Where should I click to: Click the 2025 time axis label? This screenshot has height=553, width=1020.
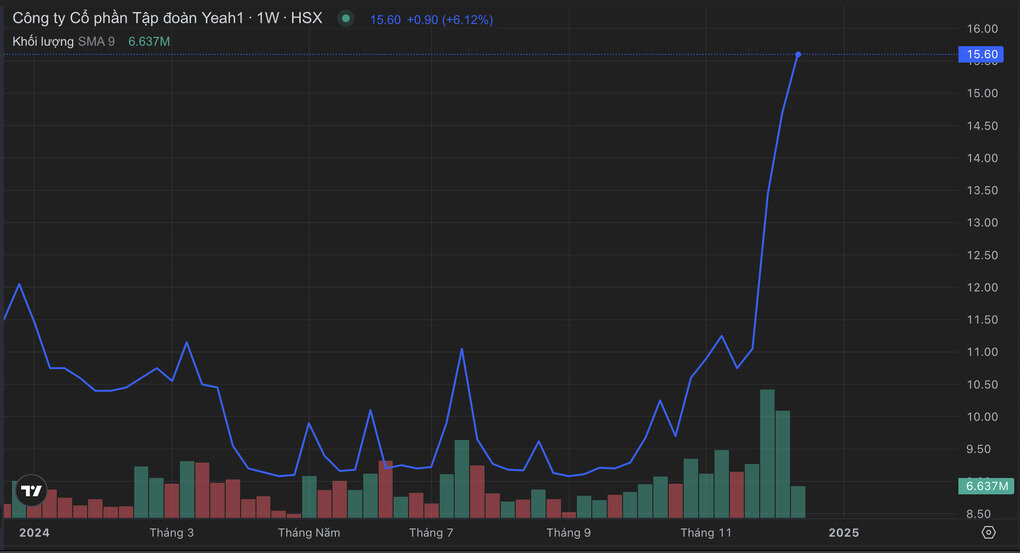[844, 533]
